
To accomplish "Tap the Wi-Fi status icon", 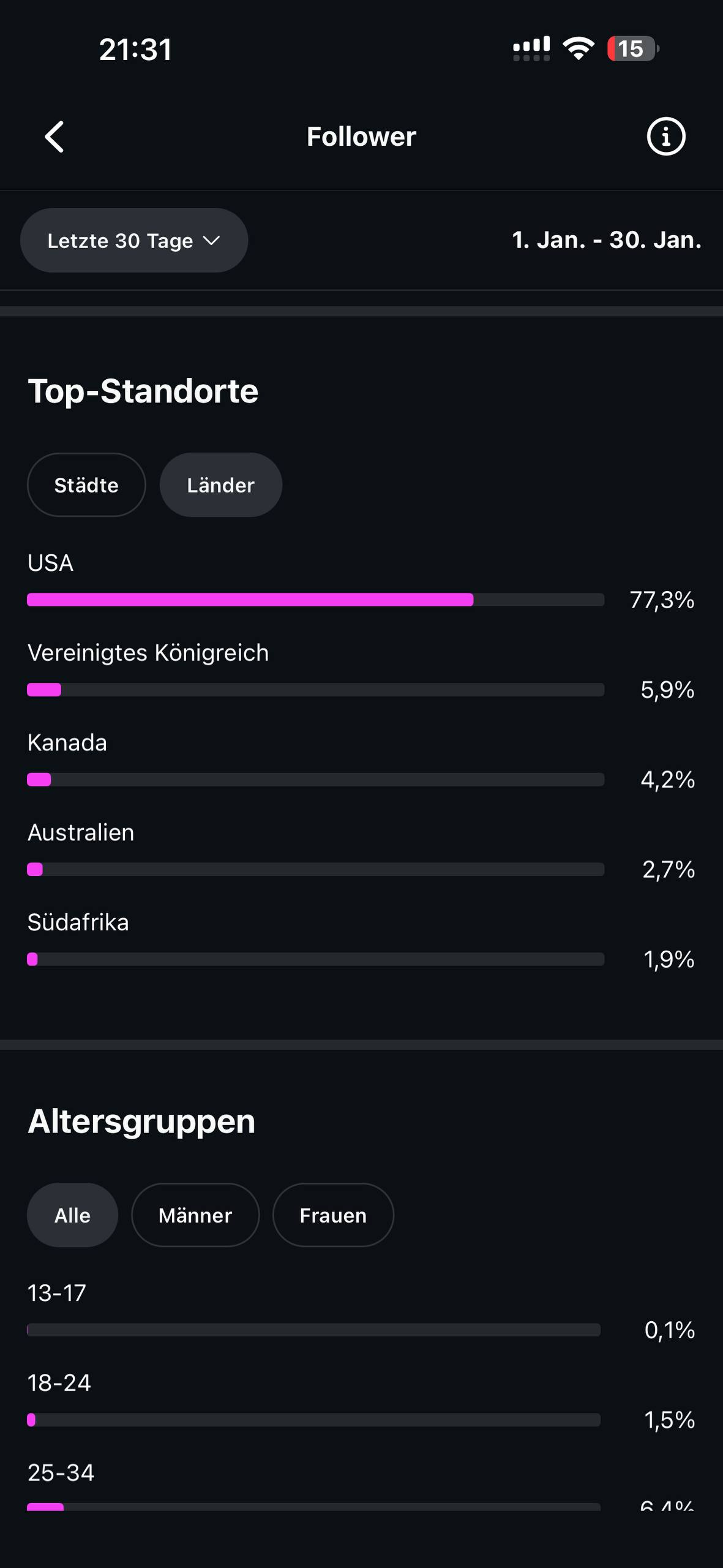I will (x=579, y=48).
